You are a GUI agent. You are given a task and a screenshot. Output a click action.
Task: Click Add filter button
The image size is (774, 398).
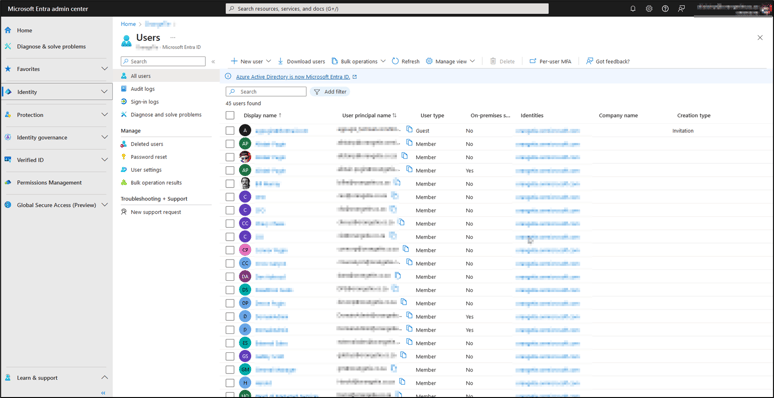tap(330, 92)
